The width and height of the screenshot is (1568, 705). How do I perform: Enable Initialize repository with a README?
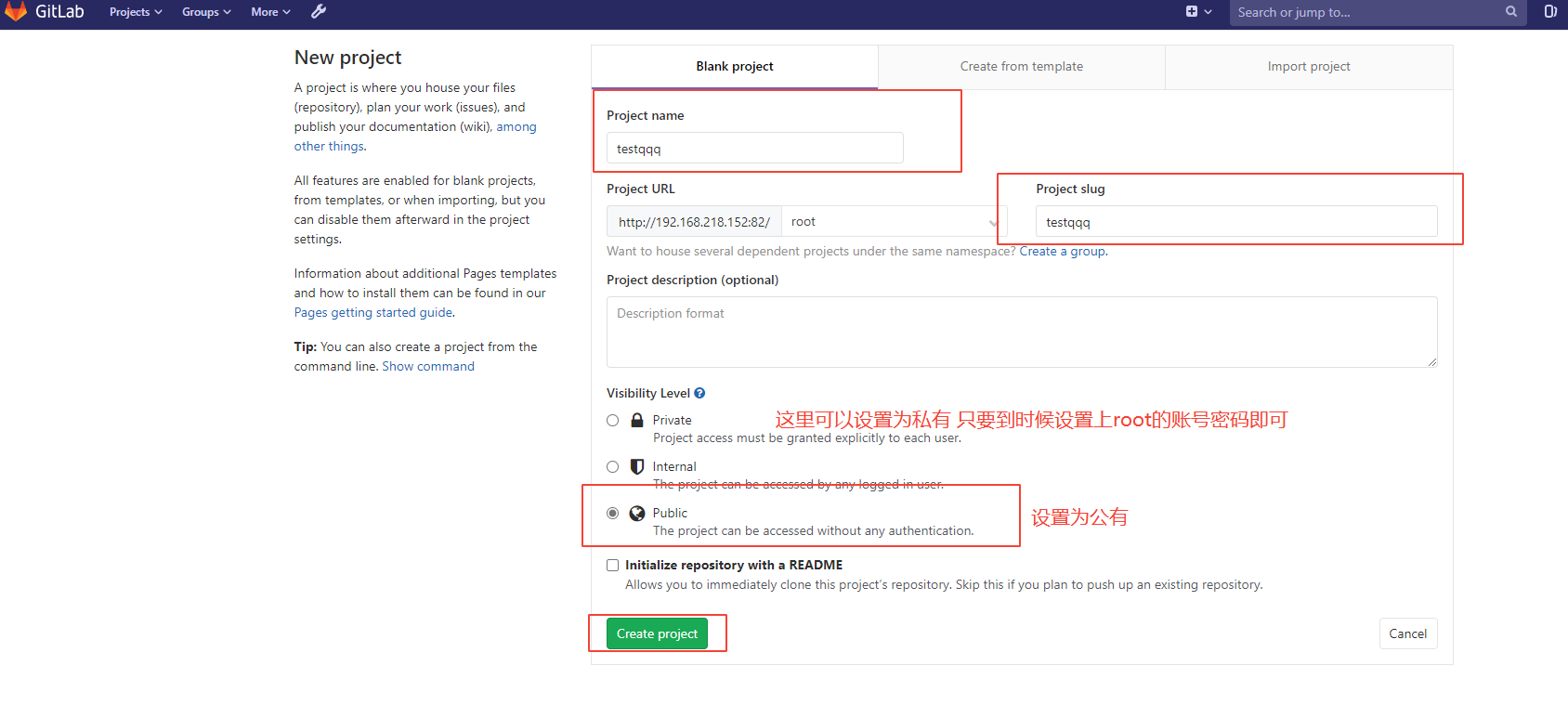pos(613,565)
